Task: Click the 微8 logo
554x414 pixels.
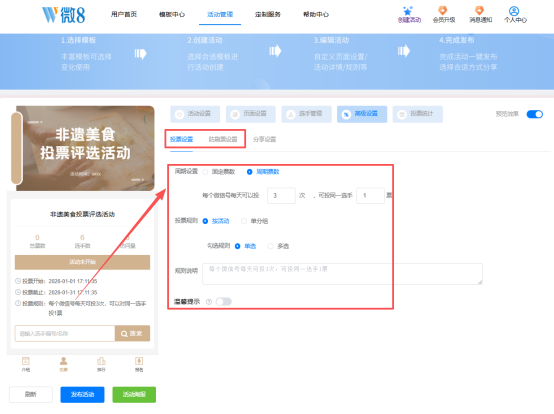Action: coord(64,15)
